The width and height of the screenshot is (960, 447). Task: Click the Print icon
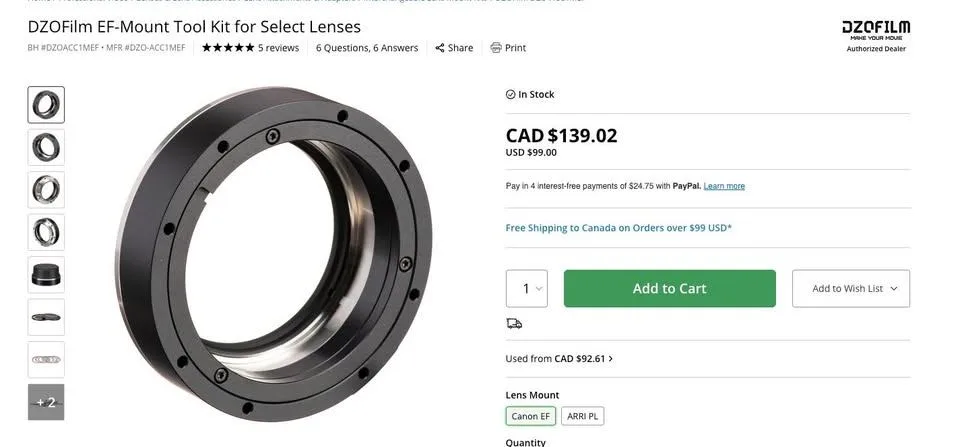coord(496,48)
